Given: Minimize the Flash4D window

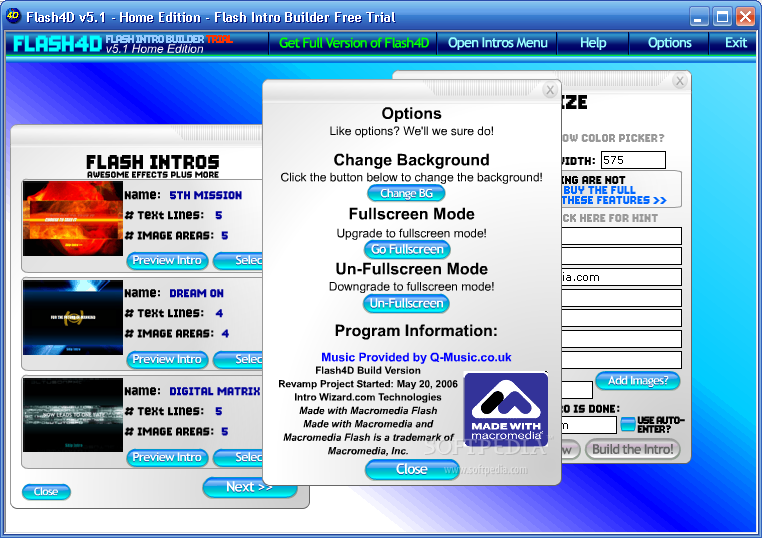Looking at the screenshot, I should tap(698, 17).
